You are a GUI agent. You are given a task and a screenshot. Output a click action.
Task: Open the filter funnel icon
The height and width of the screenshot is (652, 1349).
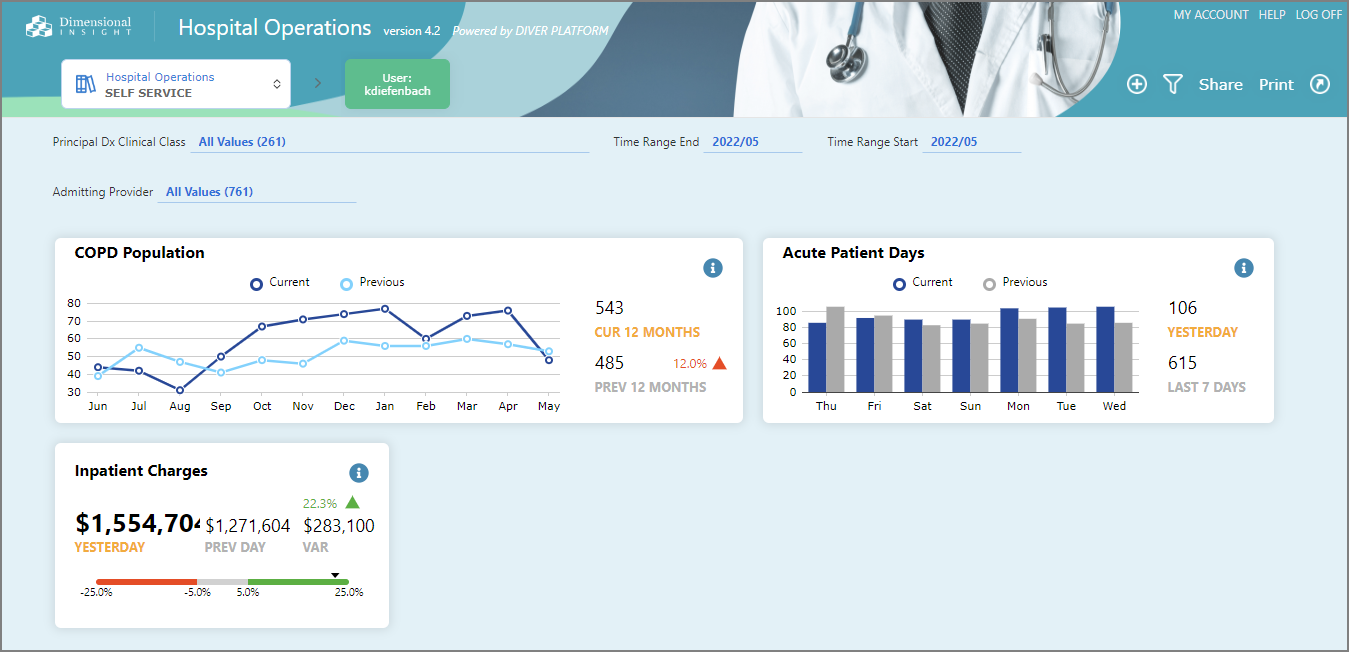coord(1173,85)
